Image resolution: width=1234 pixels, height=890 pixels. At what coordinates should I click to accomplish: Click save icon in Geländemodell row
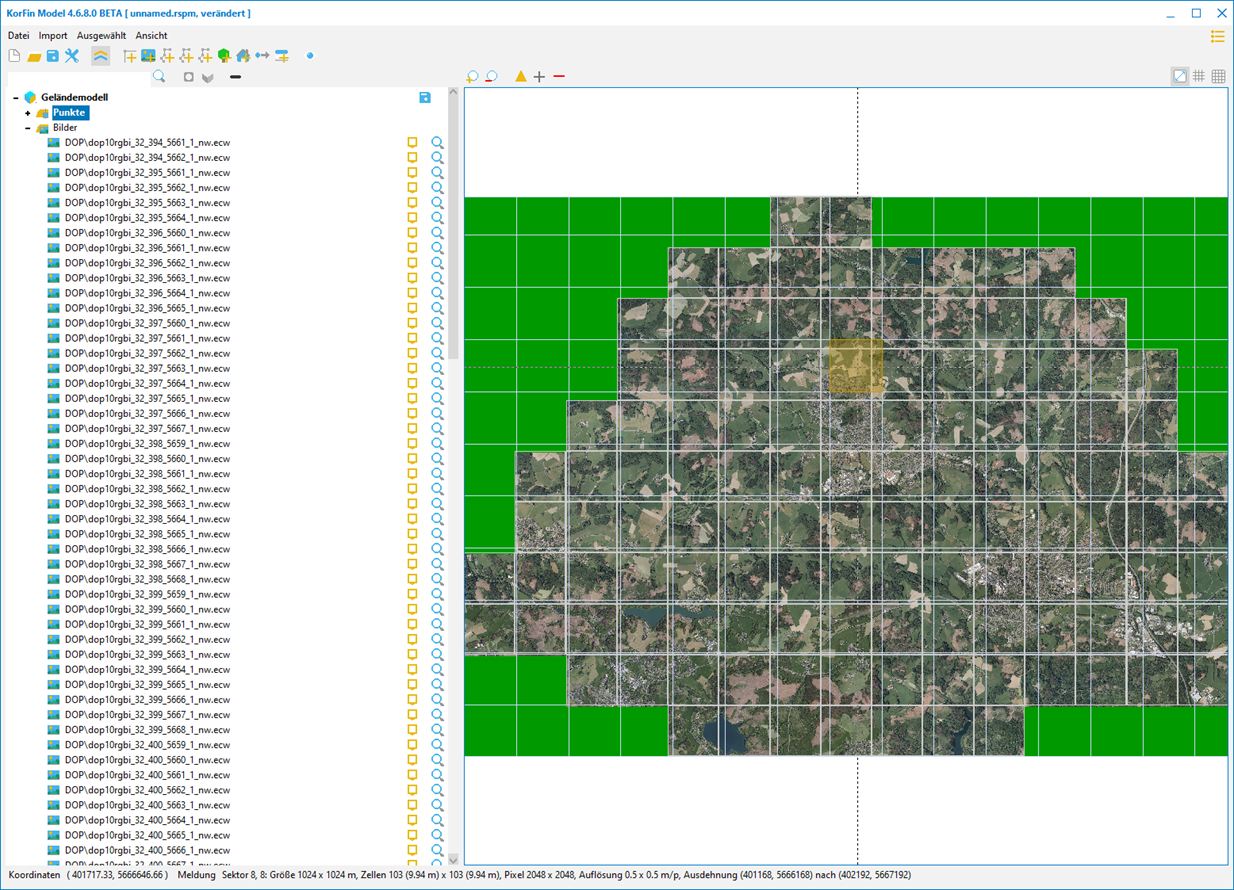point(425,97)
